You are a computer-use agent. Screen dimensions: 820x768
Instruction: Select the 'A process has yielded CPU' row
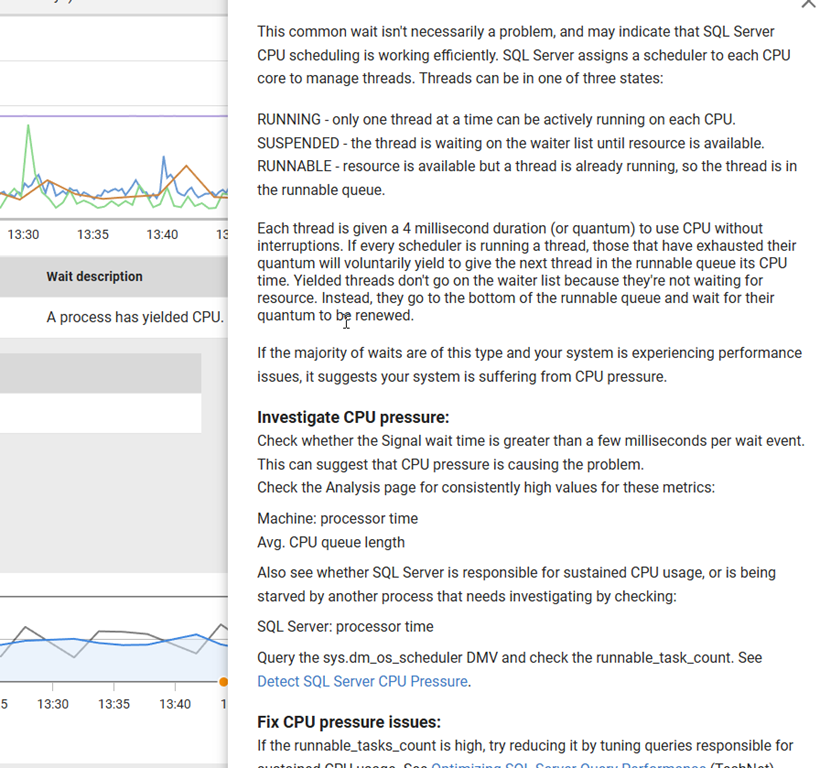[x=134, y=317]
